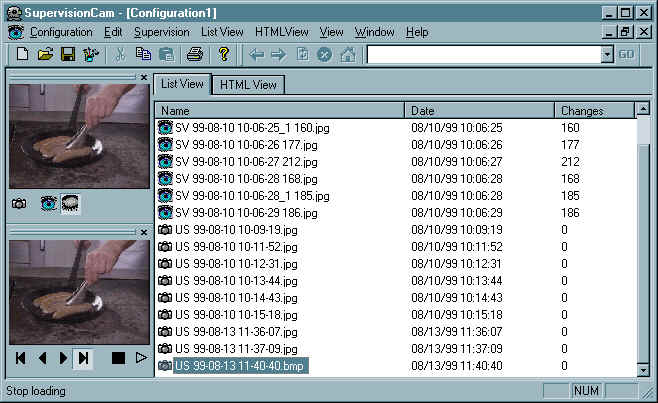Sort list by the Date column header
The height and width of the screenshot is (403, 658).
479,111
